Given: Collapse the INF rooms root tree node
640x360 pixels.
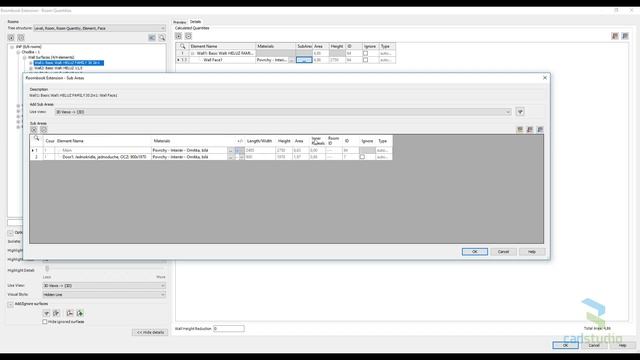Looking at the screenshot, I should tap(12, 47).
